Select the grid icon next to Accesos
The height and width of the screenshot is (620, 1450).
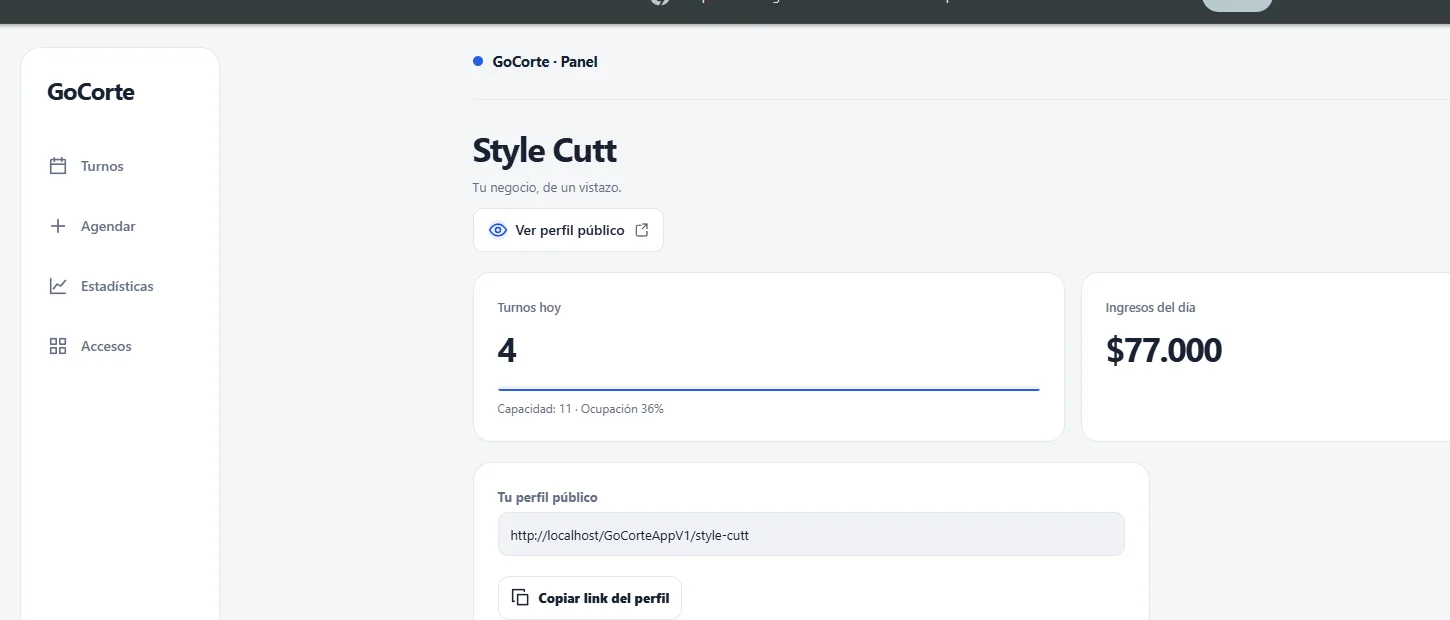(58, 346)
